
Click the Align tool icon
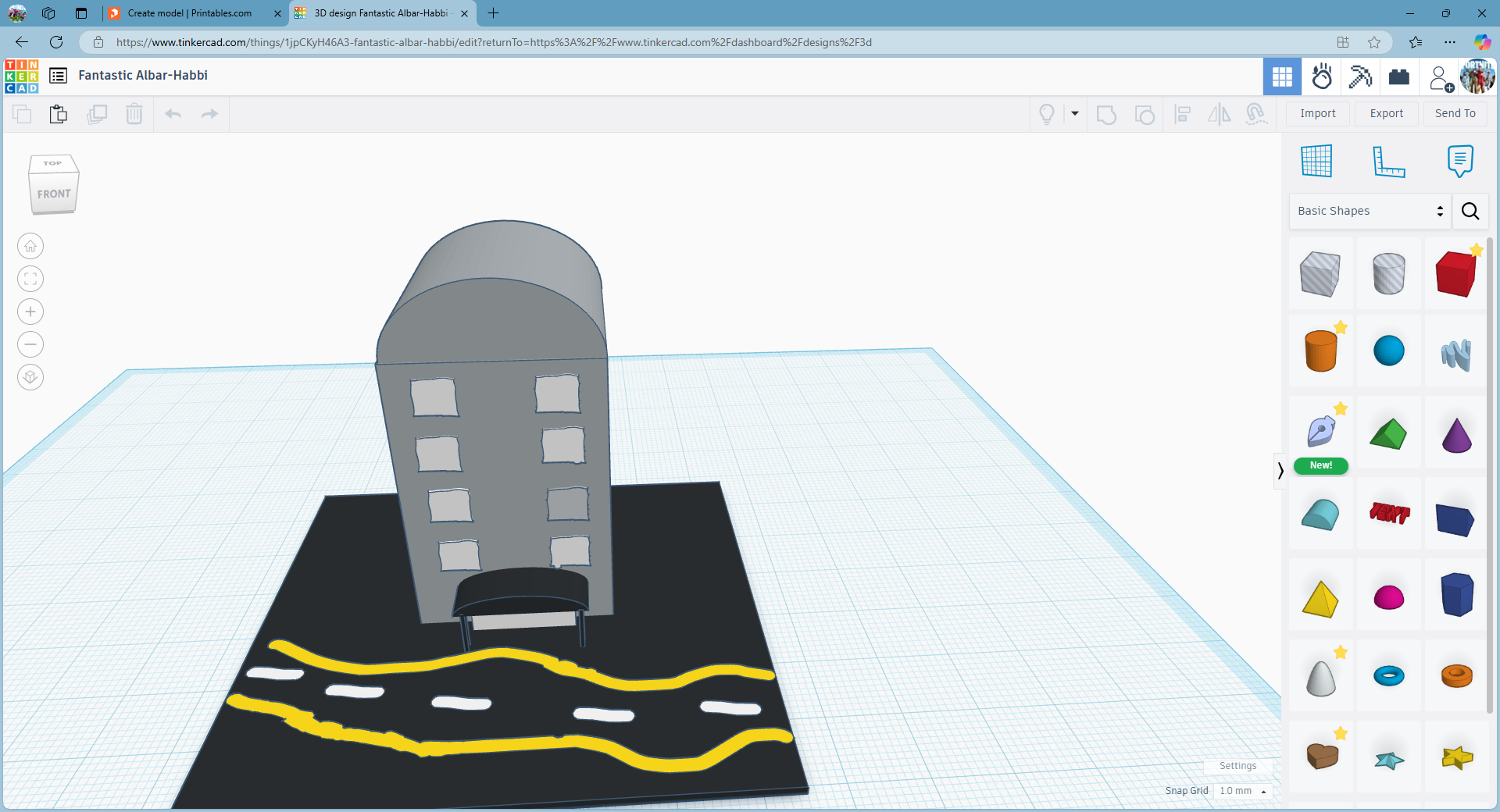[1183, 115]
